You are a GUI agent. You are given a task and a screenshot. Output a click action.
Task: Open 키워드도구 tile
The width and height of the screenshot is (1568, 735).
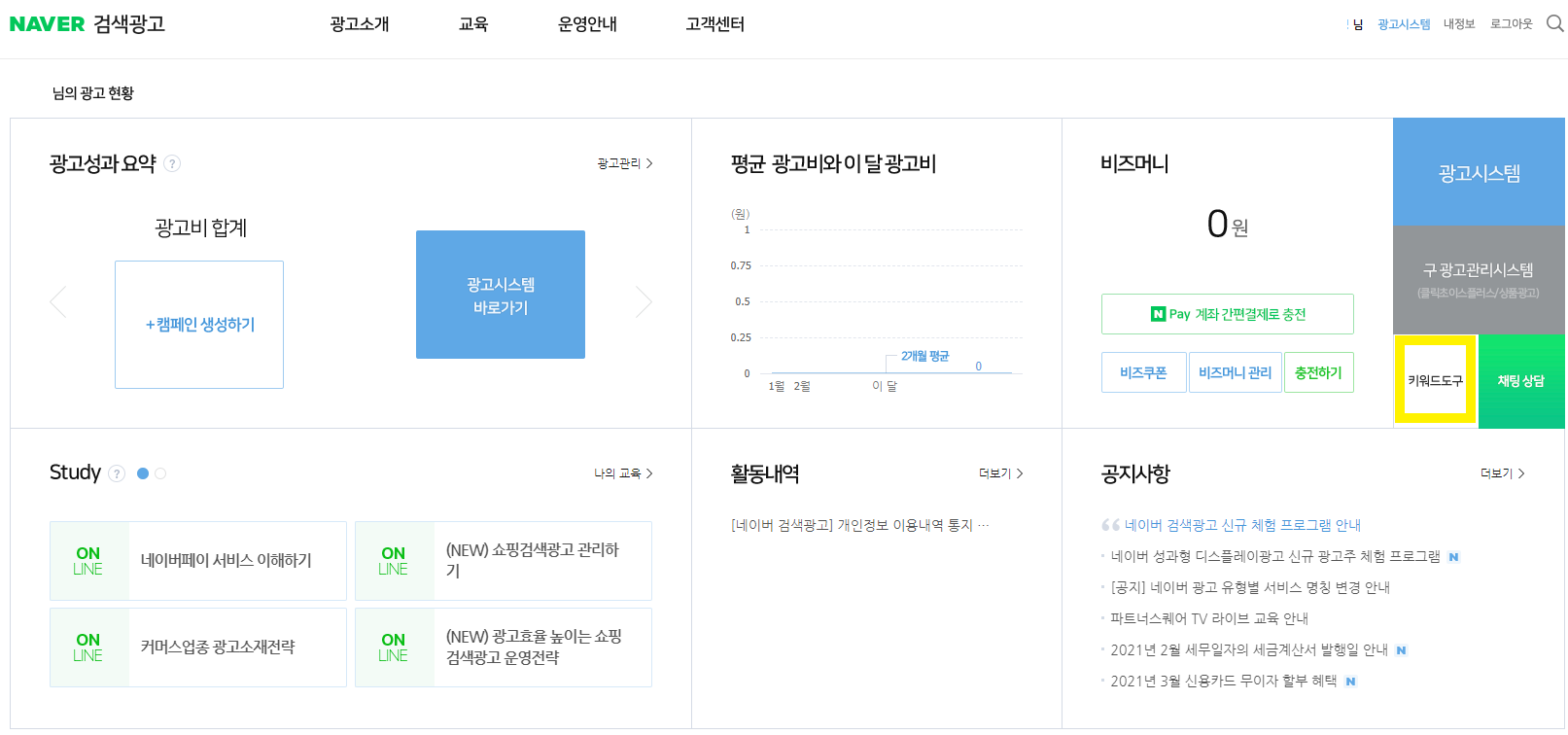pyautogui.click(x=1435, y=380)
